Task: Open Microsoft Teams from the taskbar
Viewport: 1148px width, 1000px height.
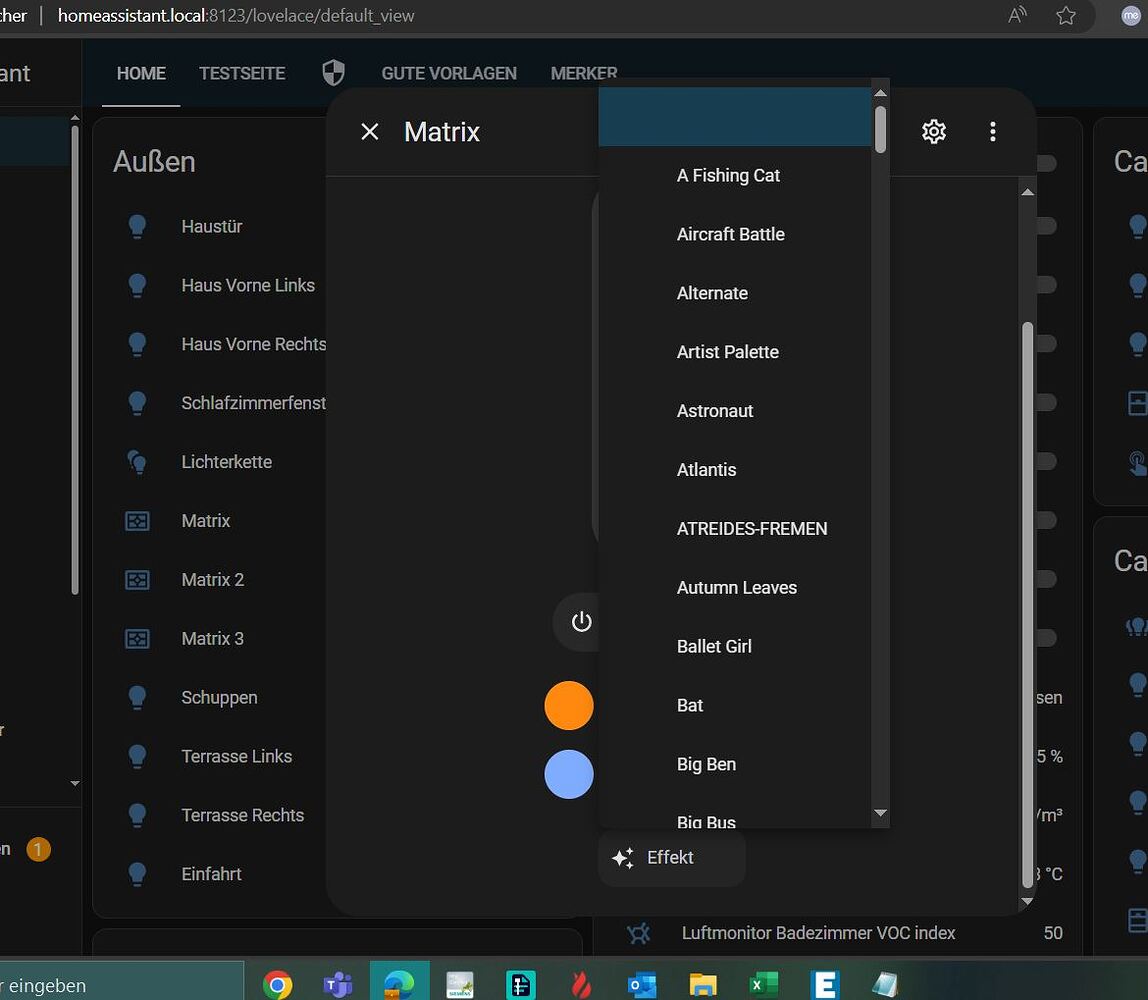Action: tap(338, 985)
